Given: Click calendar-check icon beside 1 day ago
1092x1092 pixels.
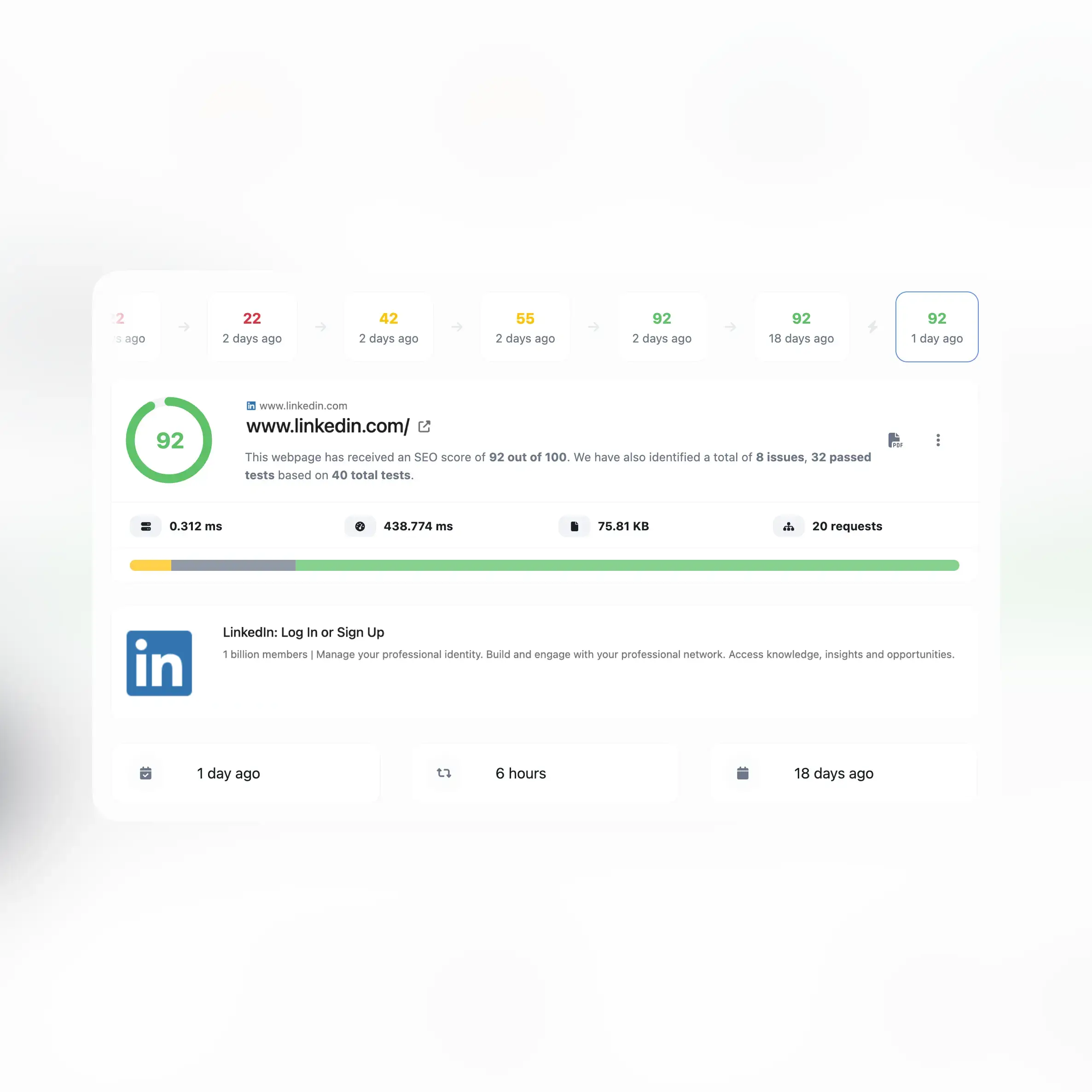Looking at the screenshot, I should (x=146, y=773).
